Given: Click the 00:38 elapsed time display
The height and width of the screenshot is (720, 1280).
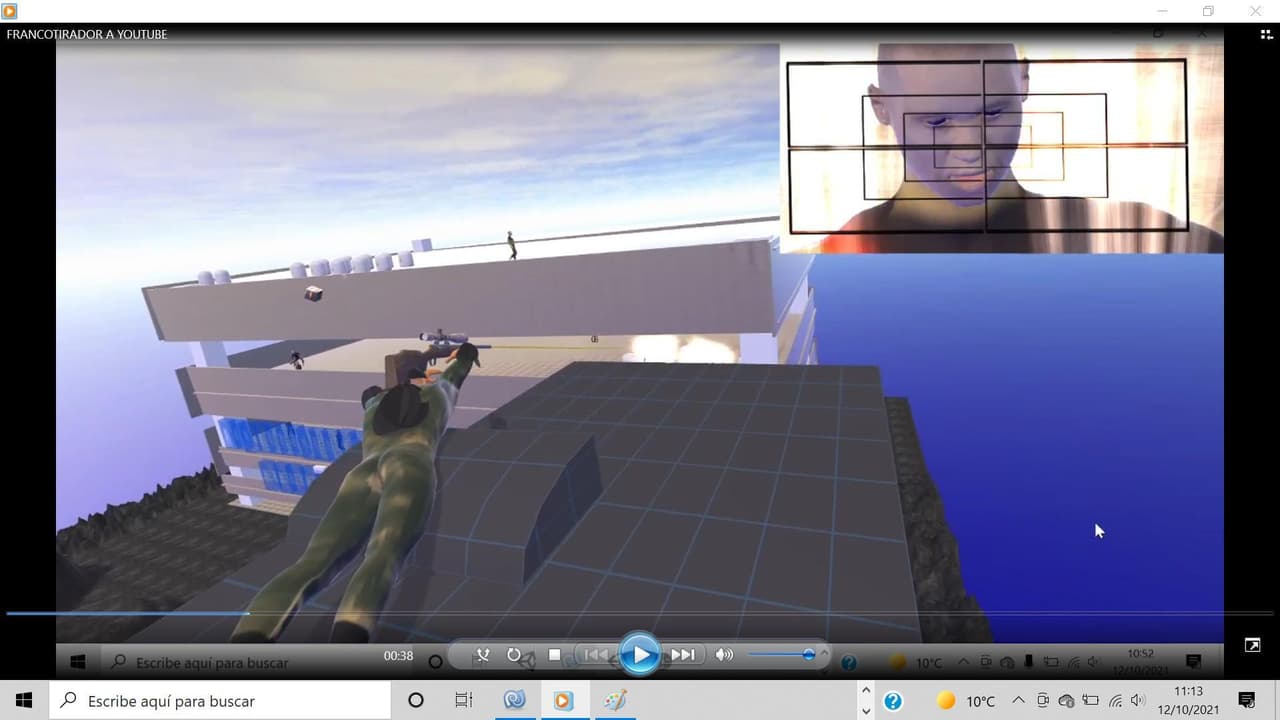Looking at the screenshot, I should pos(398,656).
